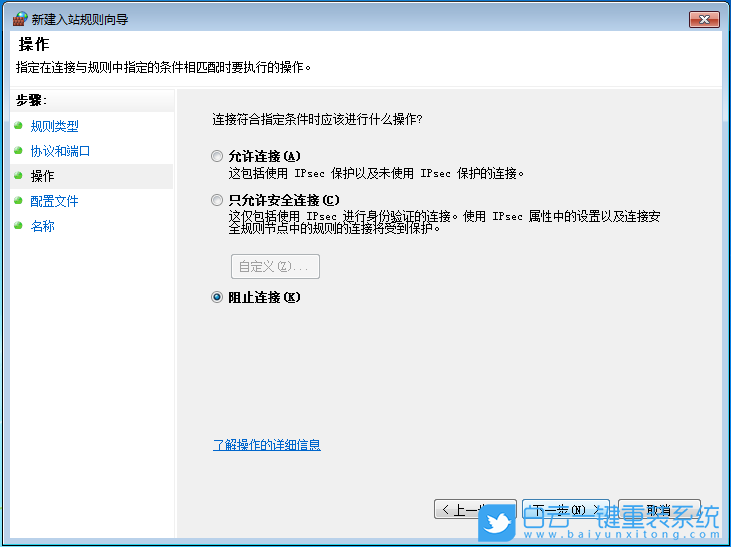Click the 下一步(N) next button
The width and height of the screenshot is (731, 547).
[x=565, y=509]
